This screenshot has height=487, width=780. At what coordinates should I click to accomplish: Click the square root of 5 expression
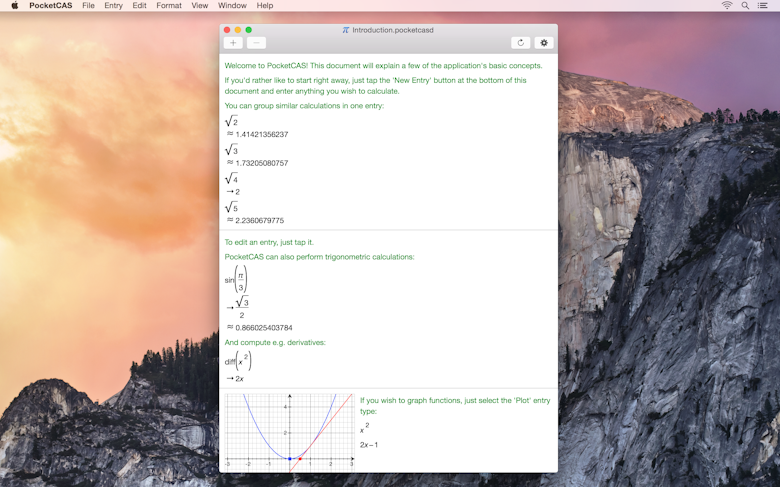point(231,207)
